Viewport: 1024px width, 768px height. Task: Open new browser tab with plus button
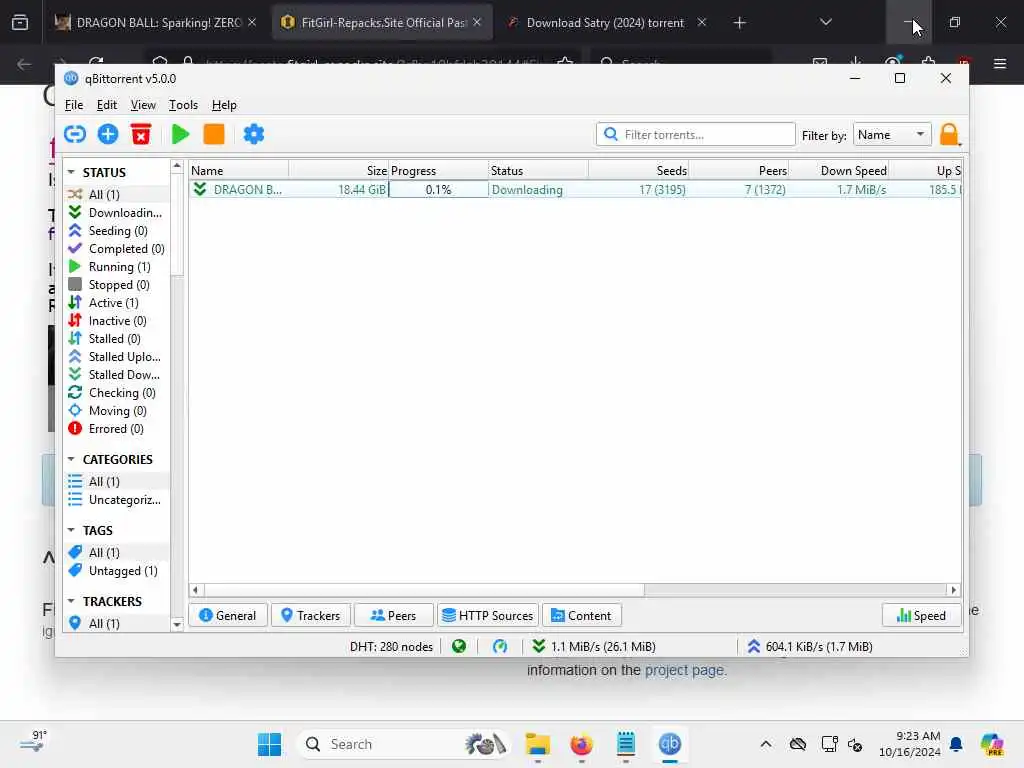[x=739, y=23]
